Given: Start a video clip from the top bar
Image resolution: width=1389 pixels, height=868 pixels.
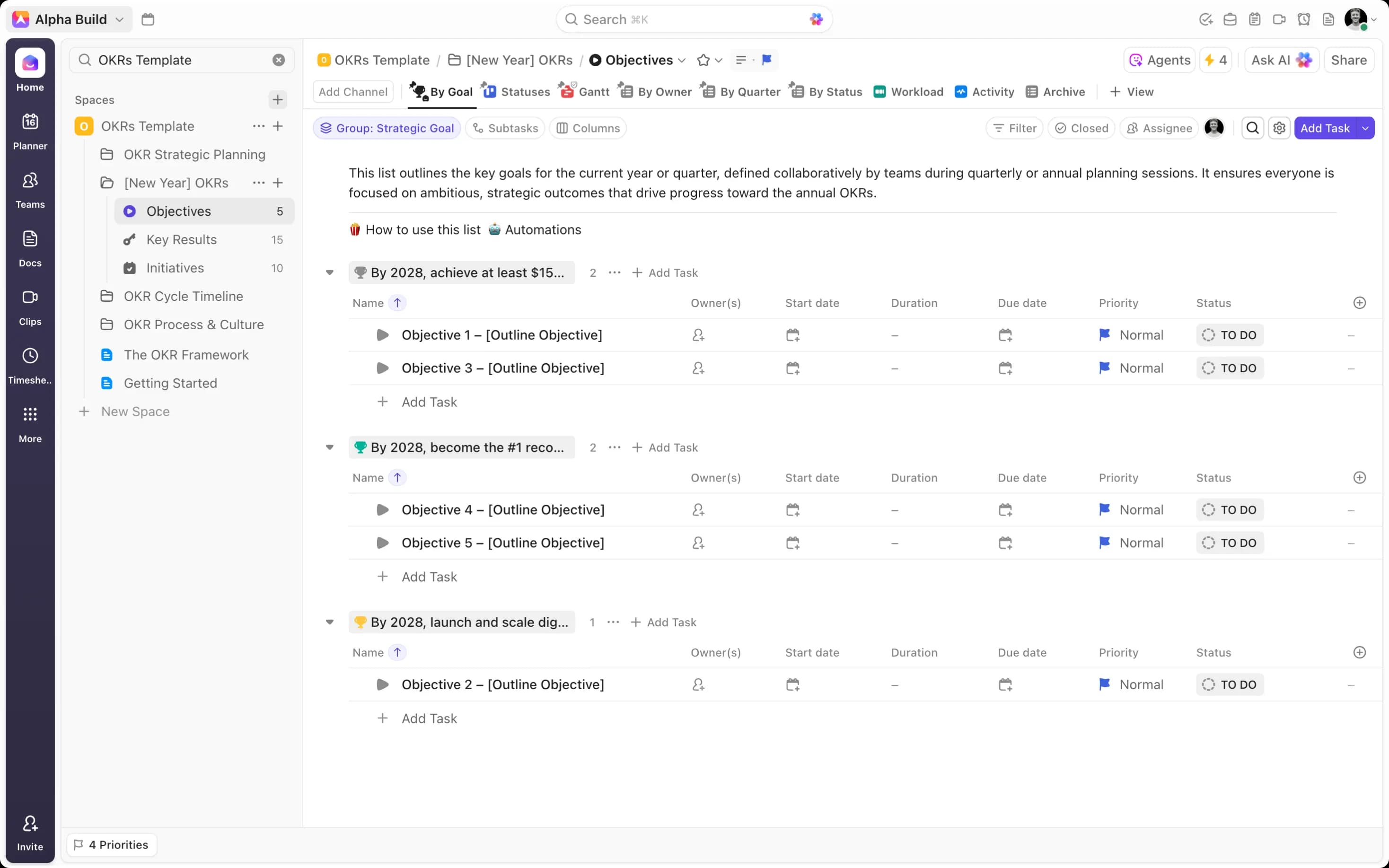Looking at the screenshot, I should [x=1279, y=19].
